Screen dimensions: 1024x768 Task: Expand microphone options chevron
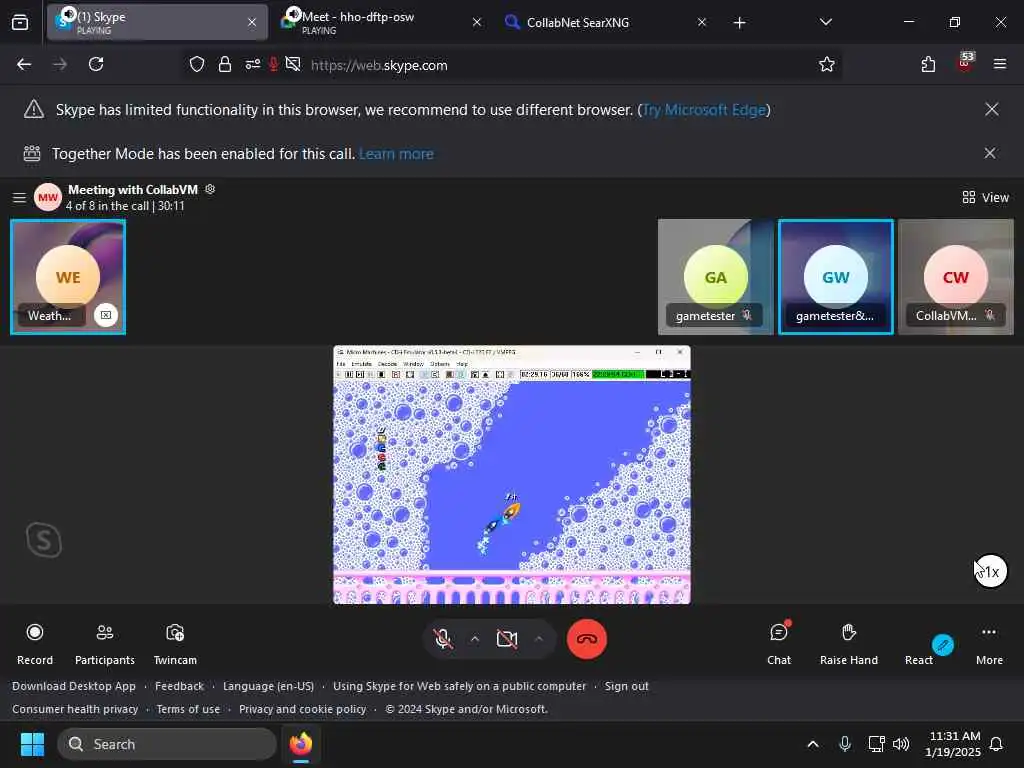[x=475, y=639]
